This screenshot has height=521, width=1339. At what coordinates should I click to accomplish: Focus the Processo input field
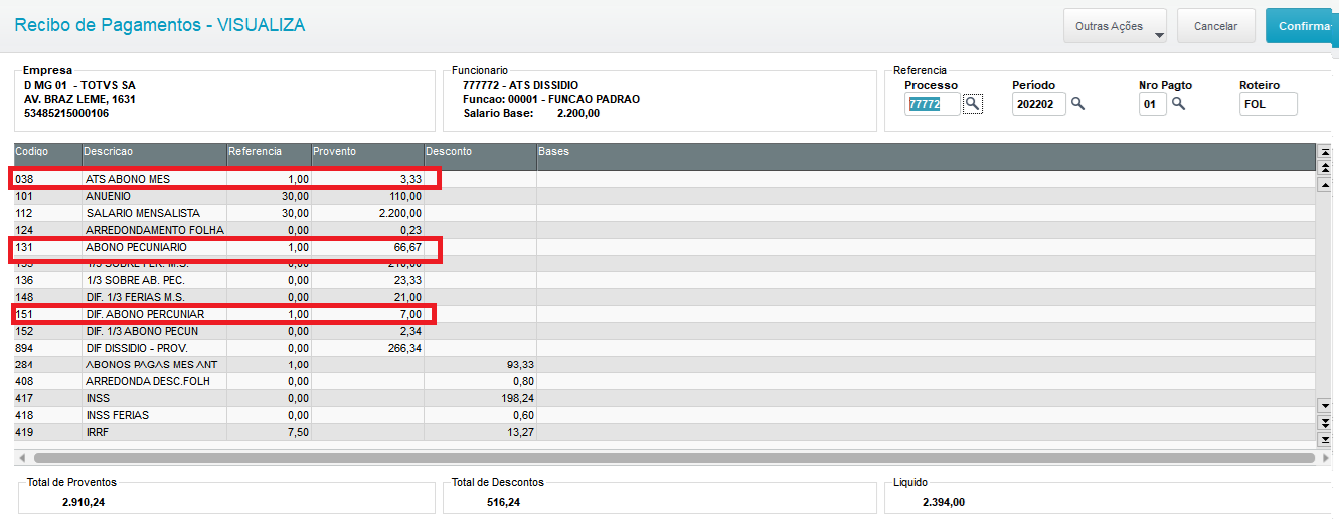pyautogui.click(x=932, y=104)
